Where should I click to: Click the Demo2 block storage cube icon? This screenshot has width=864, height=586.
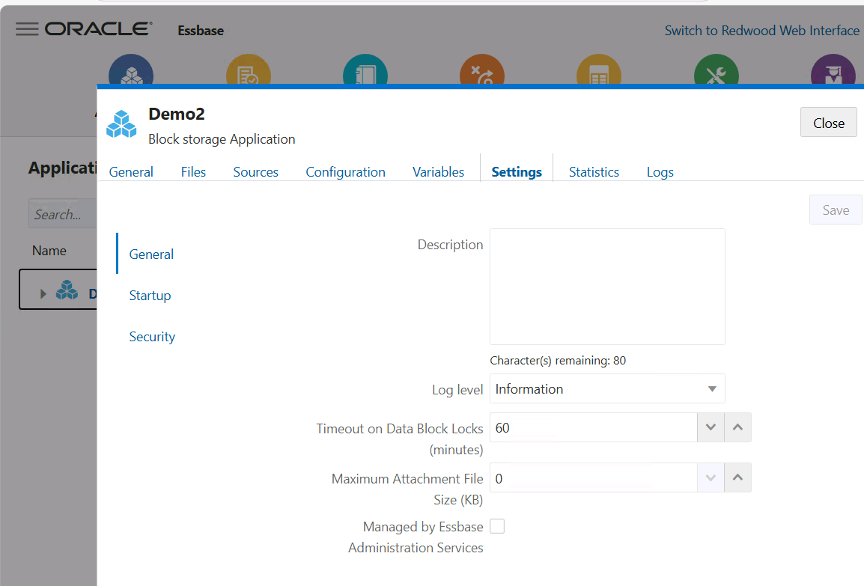(x=121, y=124)
